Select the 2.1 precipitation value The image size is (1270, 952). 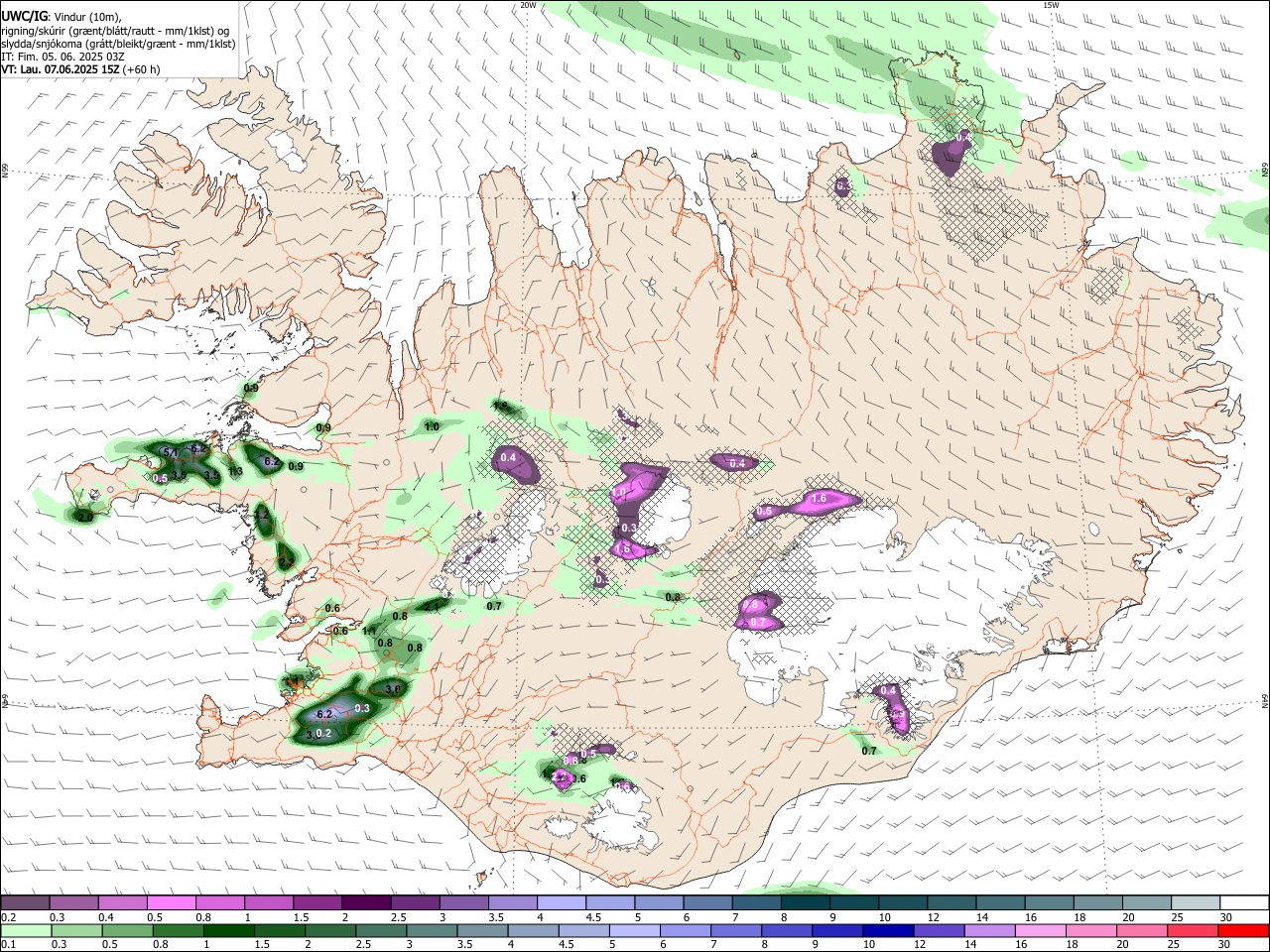433,606
